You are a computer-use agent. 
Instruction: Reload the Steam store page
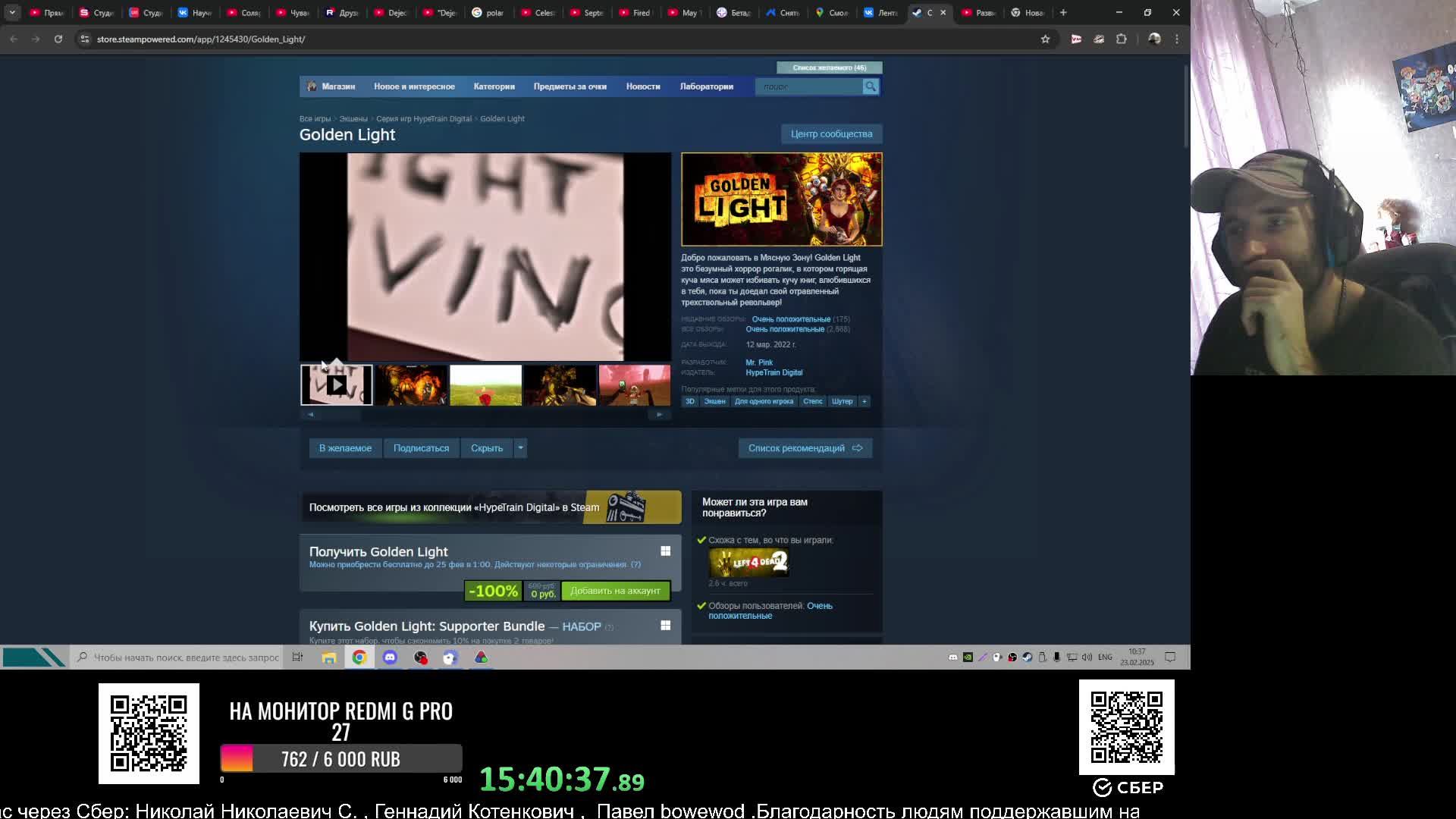[58, 39]
